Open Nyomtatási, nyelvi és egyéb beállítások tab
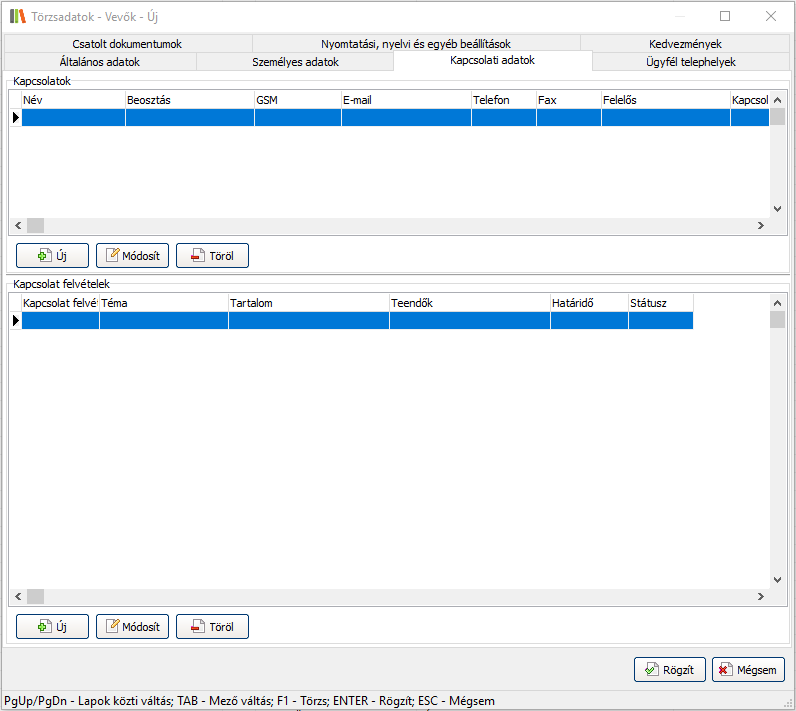796x711 pixels. [416, 44]
